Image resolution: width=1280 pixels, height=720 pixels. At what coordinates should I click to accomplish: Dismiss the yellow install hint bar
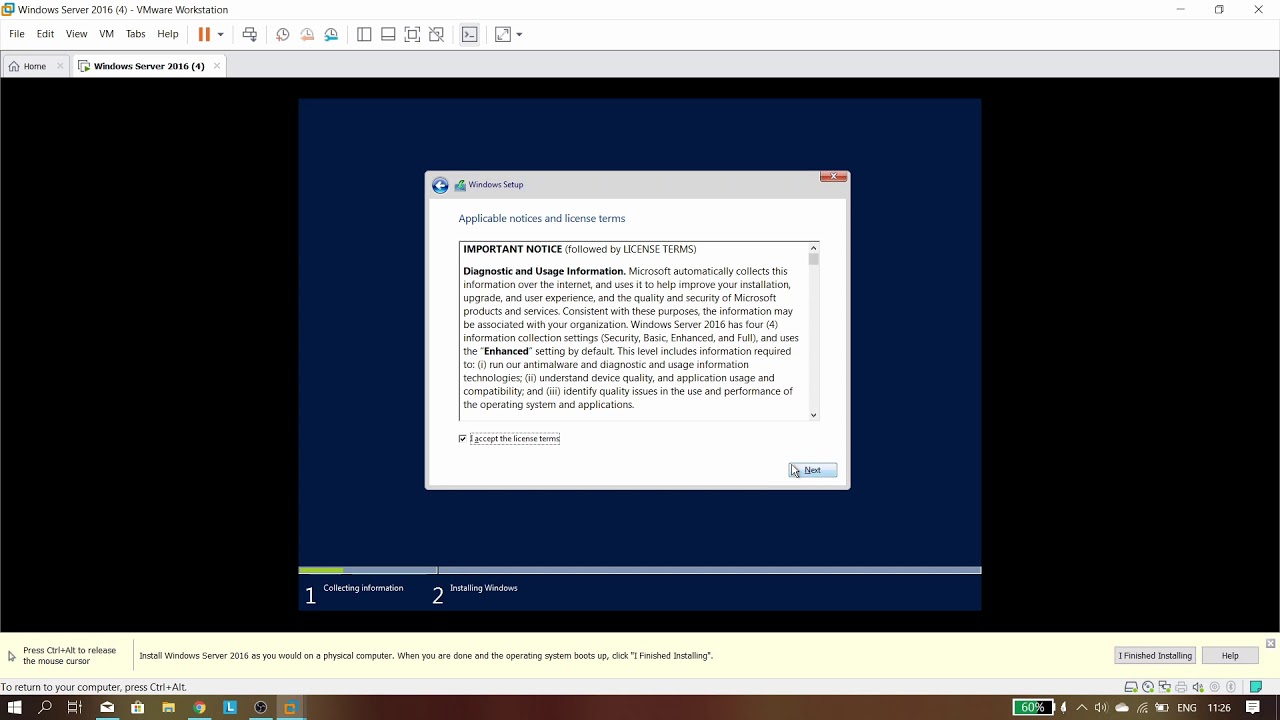[x=1270, y=643]
